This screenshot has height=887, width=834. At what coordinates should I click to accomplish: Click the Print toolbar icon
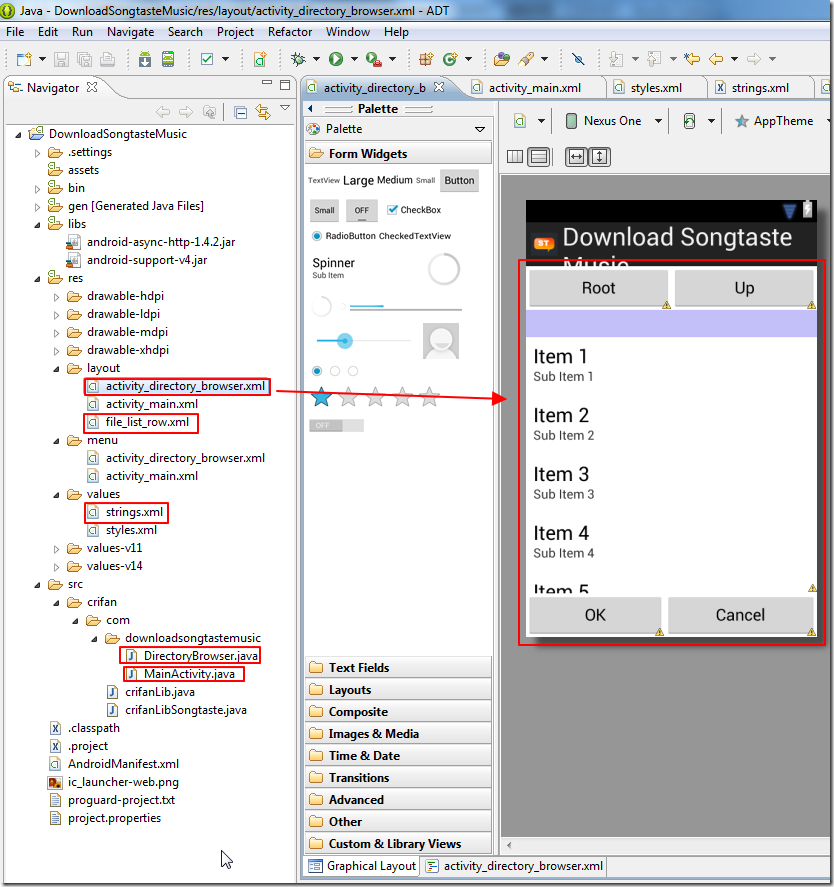click(x=108, y=59)
